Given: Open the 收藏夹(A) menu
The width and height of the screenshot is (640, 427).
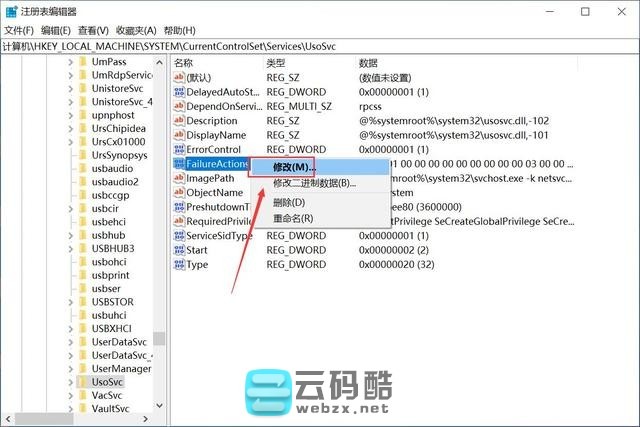Looking at the screenshot, I should coord(137,31).
